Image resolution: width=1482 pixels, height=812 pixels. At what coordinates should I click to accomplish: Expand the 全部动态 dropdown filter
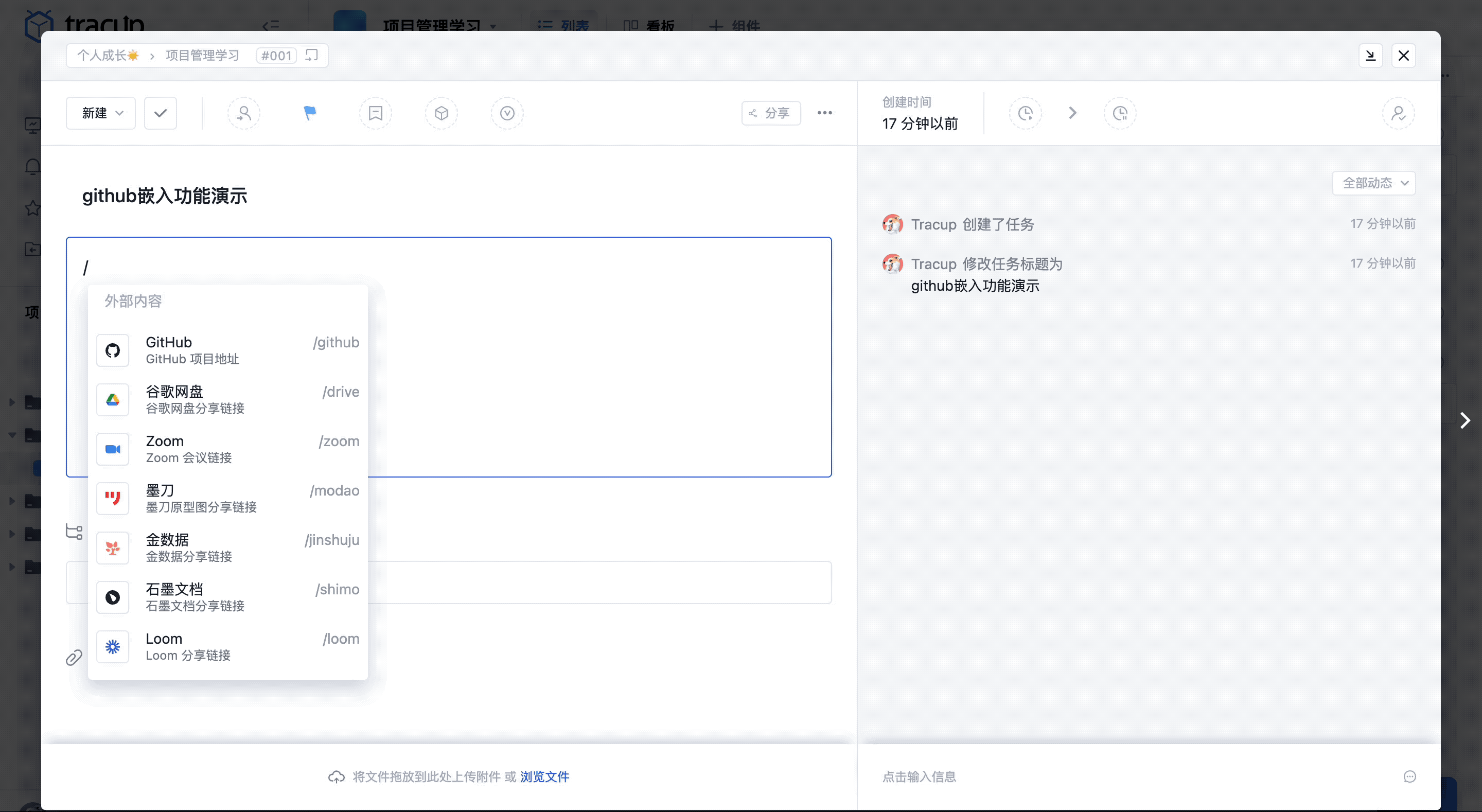pos(1374,183)
